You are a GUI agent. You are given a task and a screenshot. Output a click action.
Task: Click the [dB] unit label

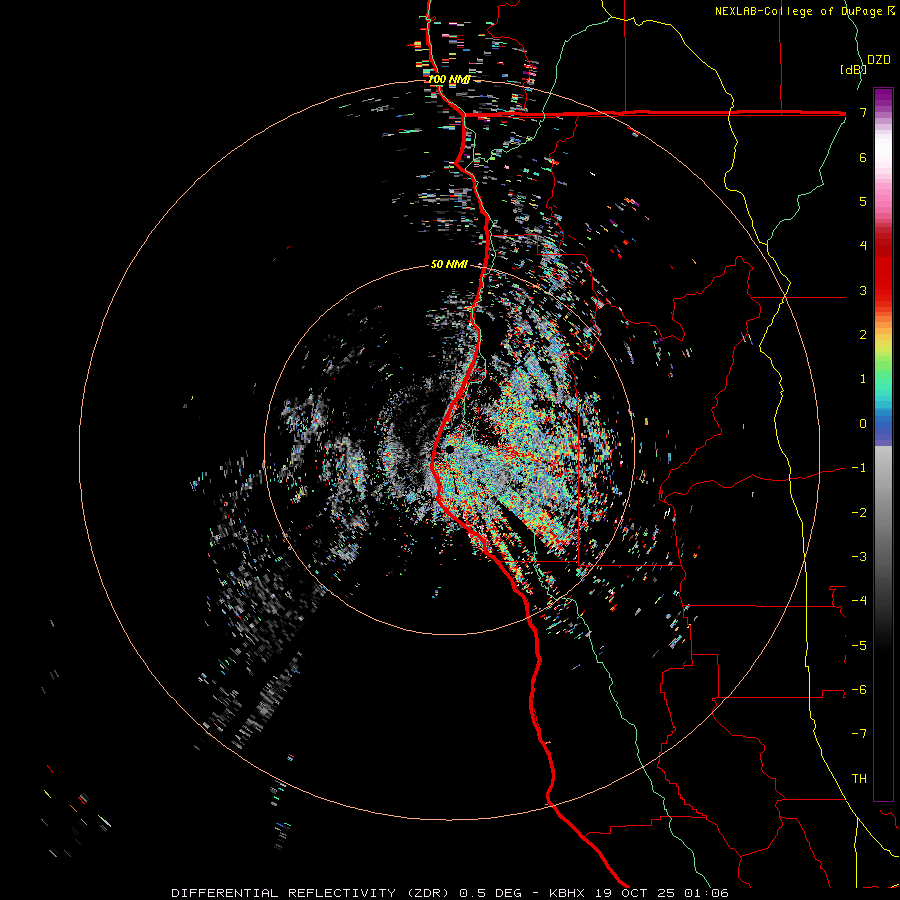[x=853, y=69]
